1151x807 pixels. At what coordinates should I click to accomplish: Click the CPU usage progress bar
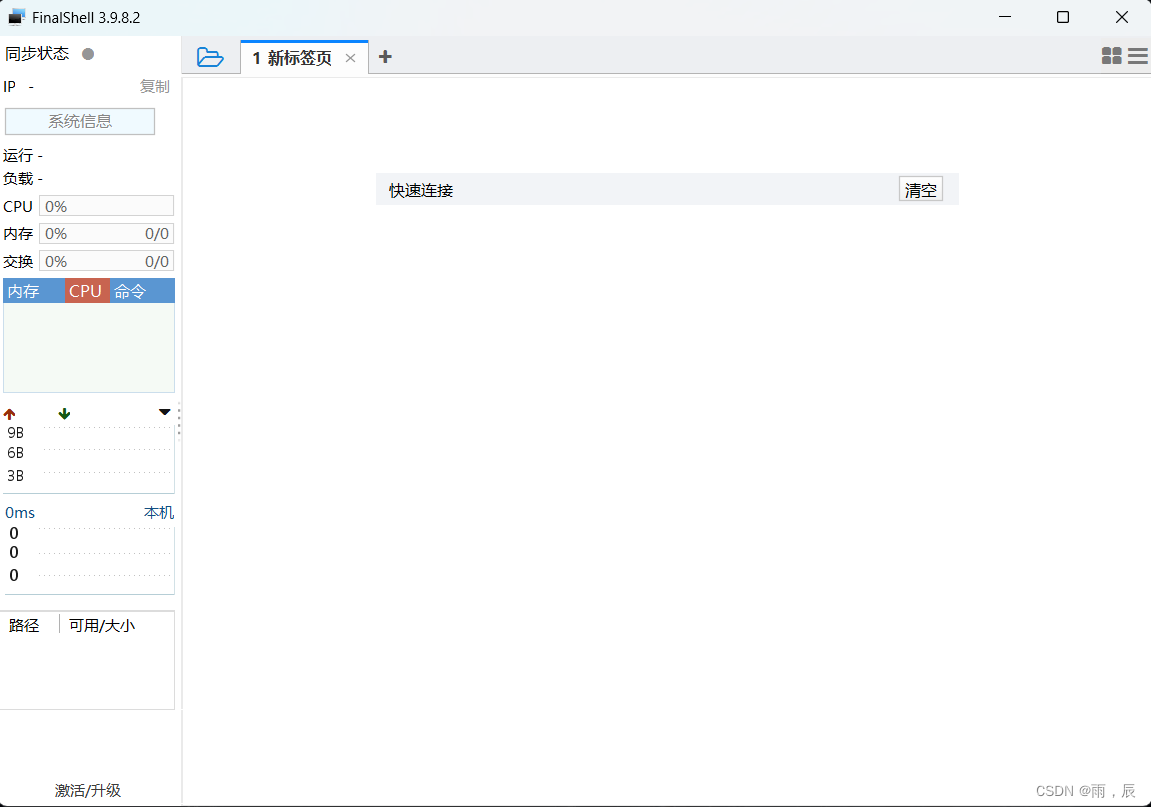(106, 206)
